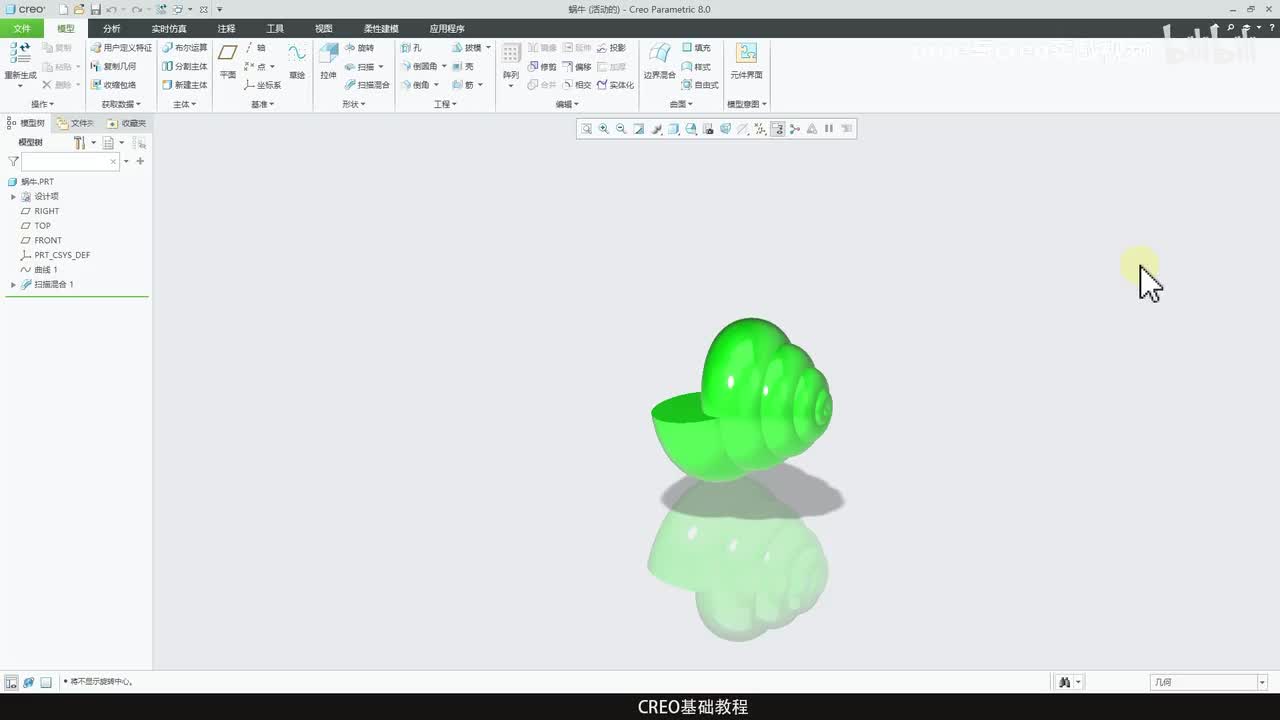The width and height of the screenshot is (1280, 720).
Task: Switch to the 柔性建模 ribbon tab
Action: [381, 29]
